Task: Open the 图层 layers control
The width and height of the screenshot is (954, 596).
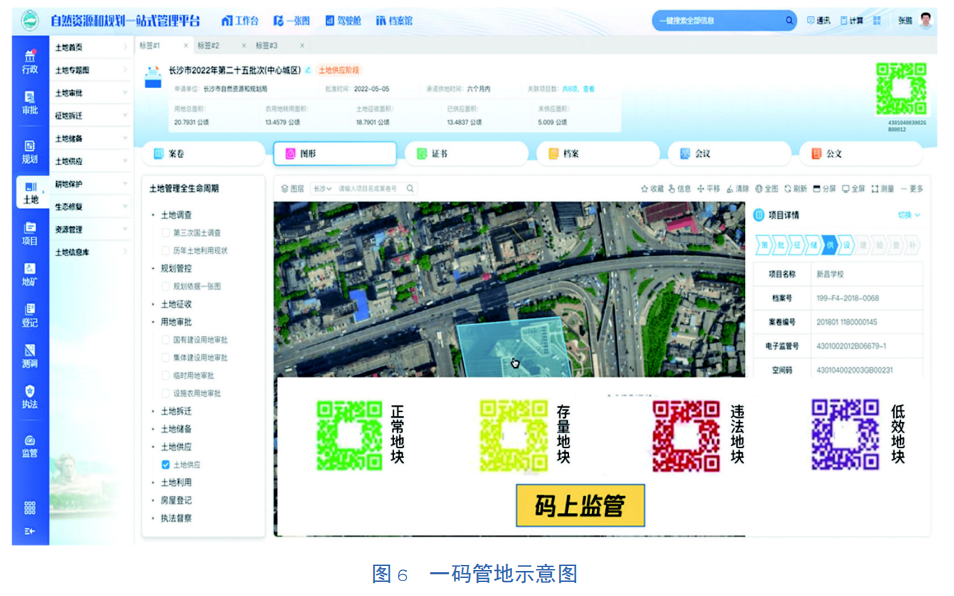Action: pyautogui.click(x=293, y=189)
